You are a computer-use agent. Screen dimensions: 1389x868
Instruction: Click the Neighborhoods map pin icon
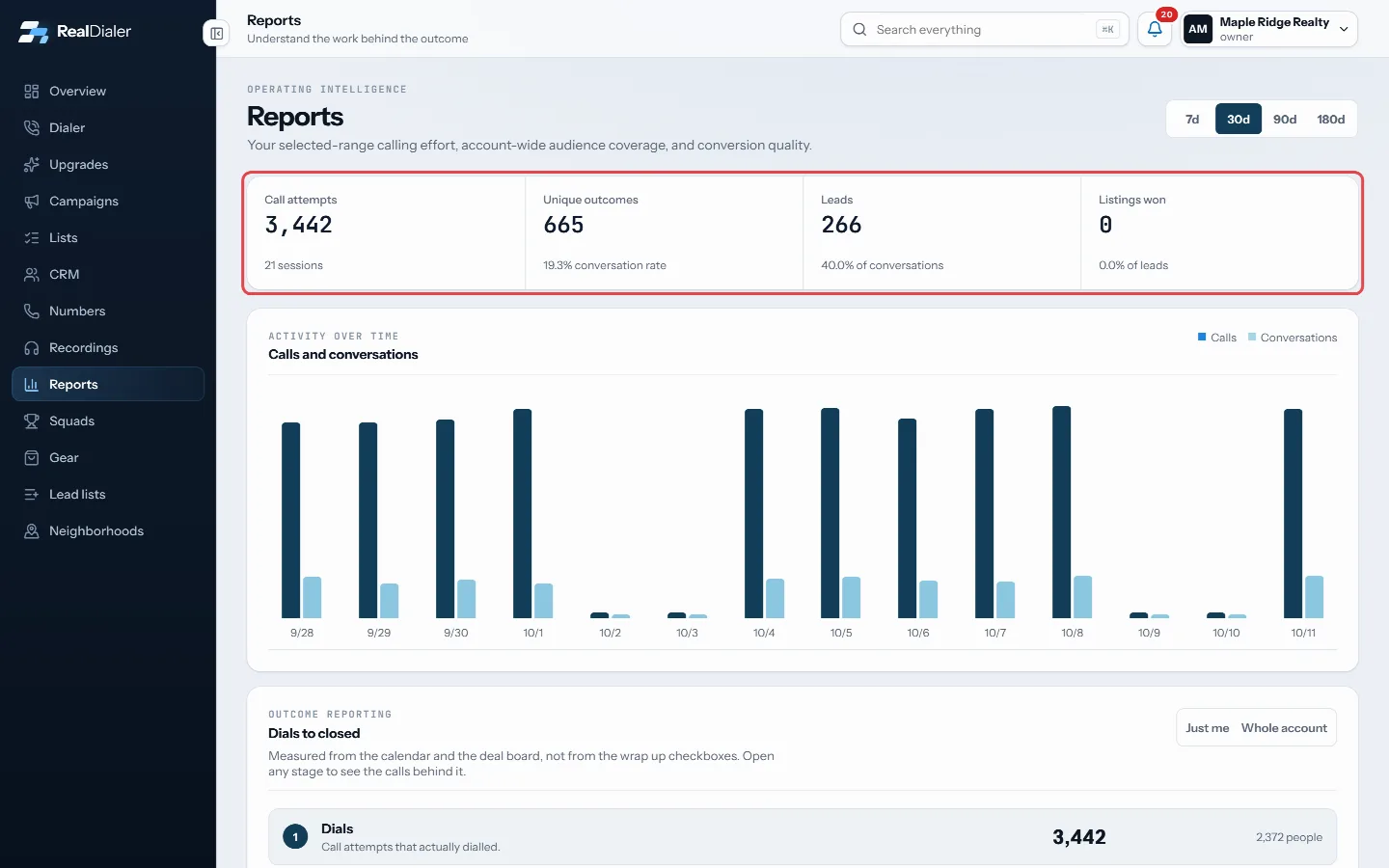(x=32, y=531)
